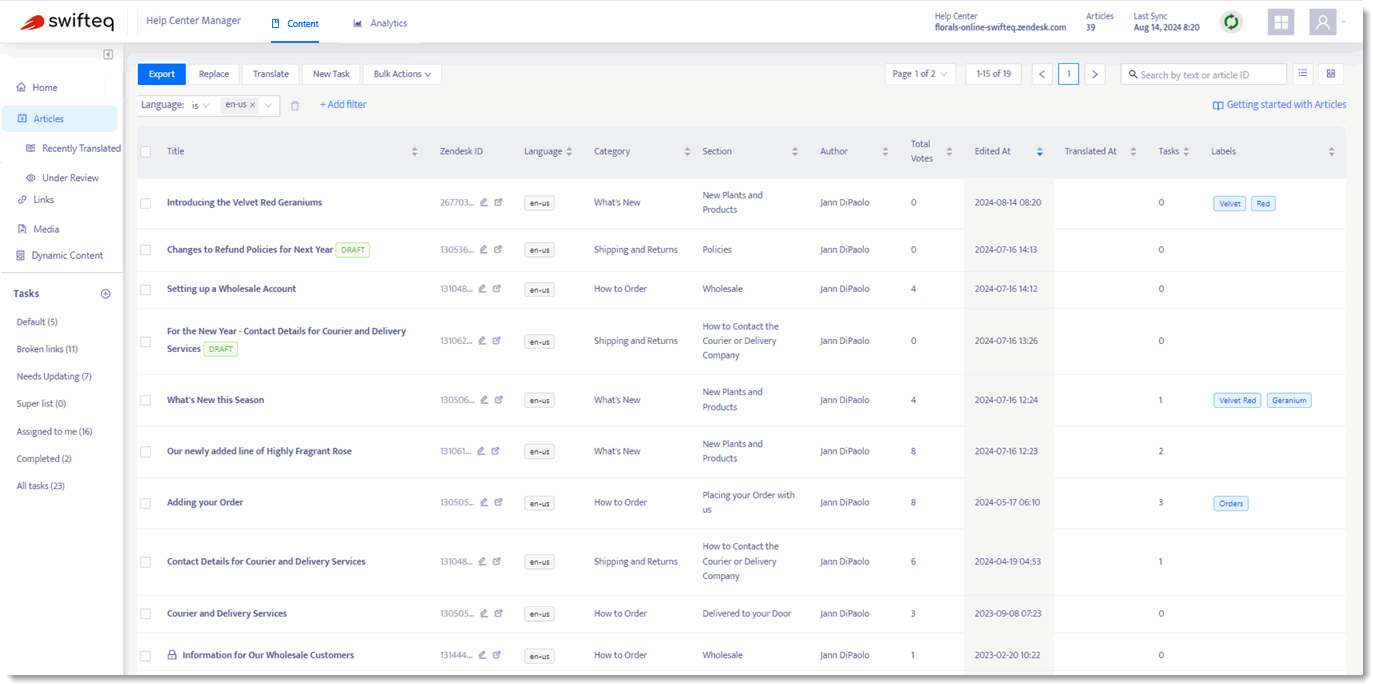Screen dimensions: 1373x684
Task: Click the search by text or article ID field
Action: point(1204,74)
